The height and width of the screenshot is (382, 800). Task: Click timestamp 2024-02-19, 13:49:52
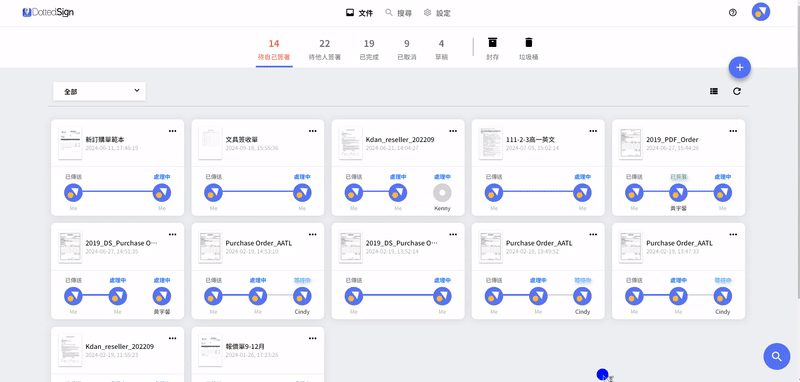(532, 251)
